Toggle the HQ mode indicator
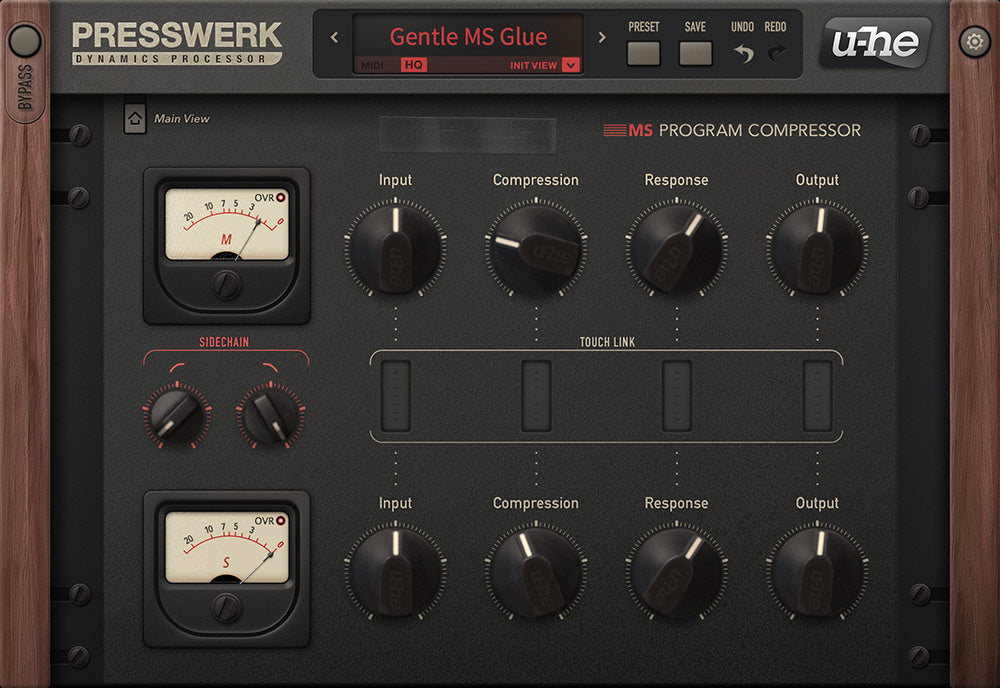This screenshot has width=1000, height=688. coord(413,65)
